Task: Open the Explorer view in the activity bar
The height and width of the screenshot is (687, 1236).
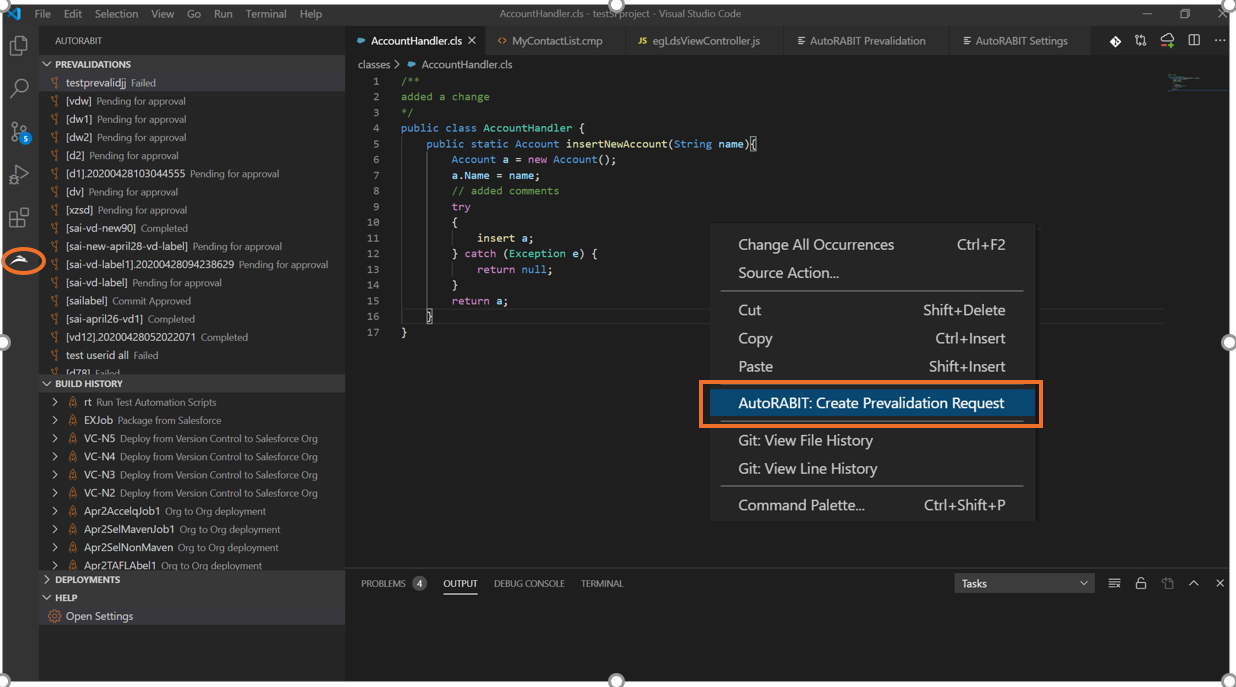Action: (18, 46)
